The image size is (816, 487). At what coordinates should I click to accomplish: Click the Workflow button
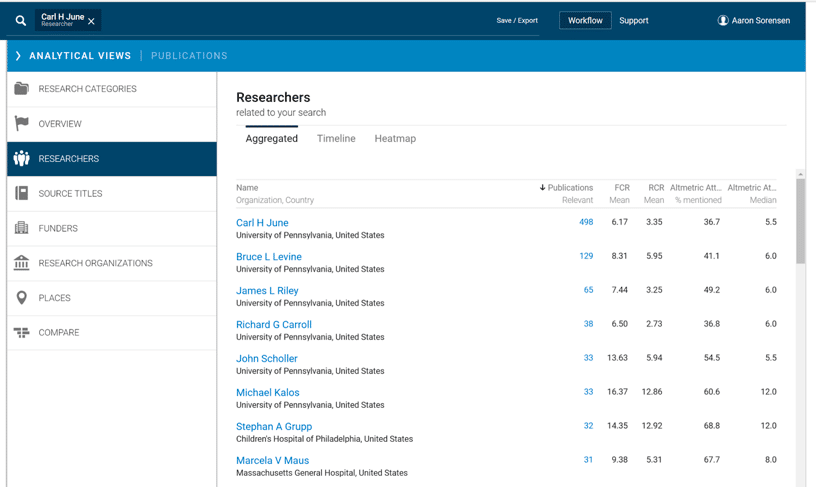[585, 20]
